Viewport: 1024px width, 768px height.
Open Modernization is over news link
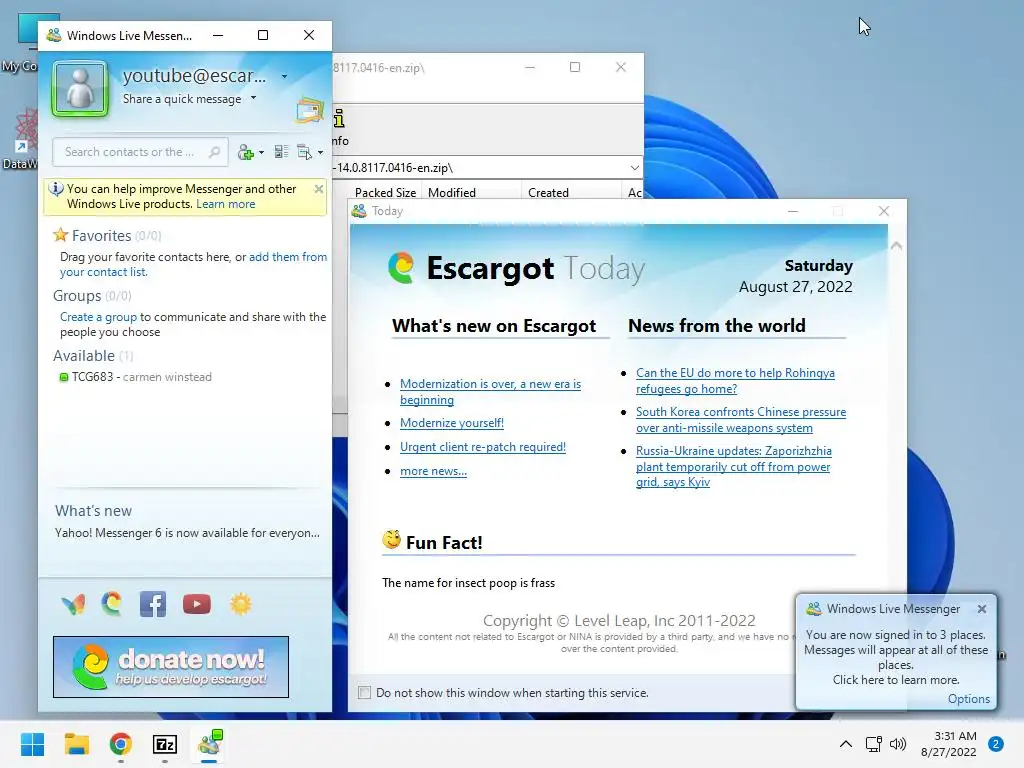click(490, 392)
